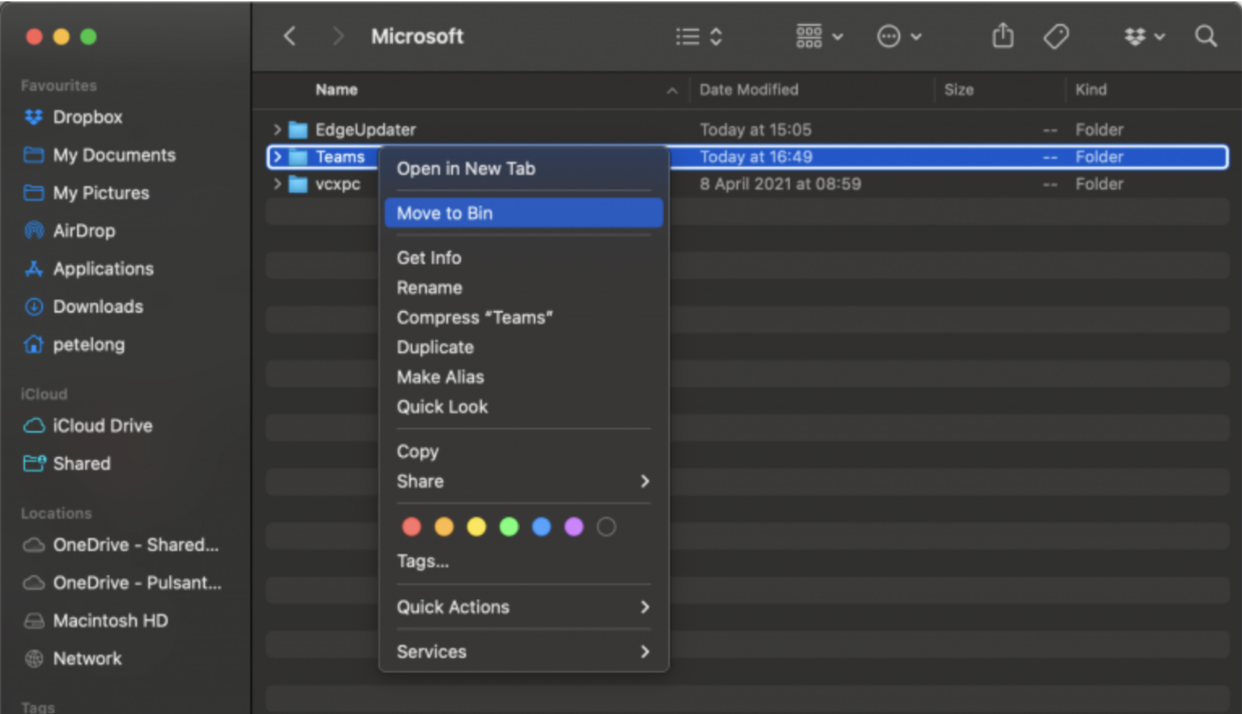Apply the red colour tag
The width and height of the screenshot is (1242, 714).
[x=411, y=527]
